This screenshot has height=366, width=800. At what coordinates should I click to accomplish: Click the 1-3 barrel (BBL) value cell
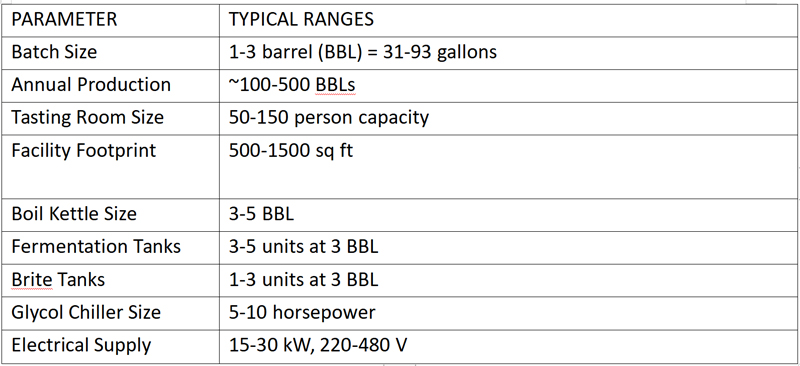[x=509, y=53]
